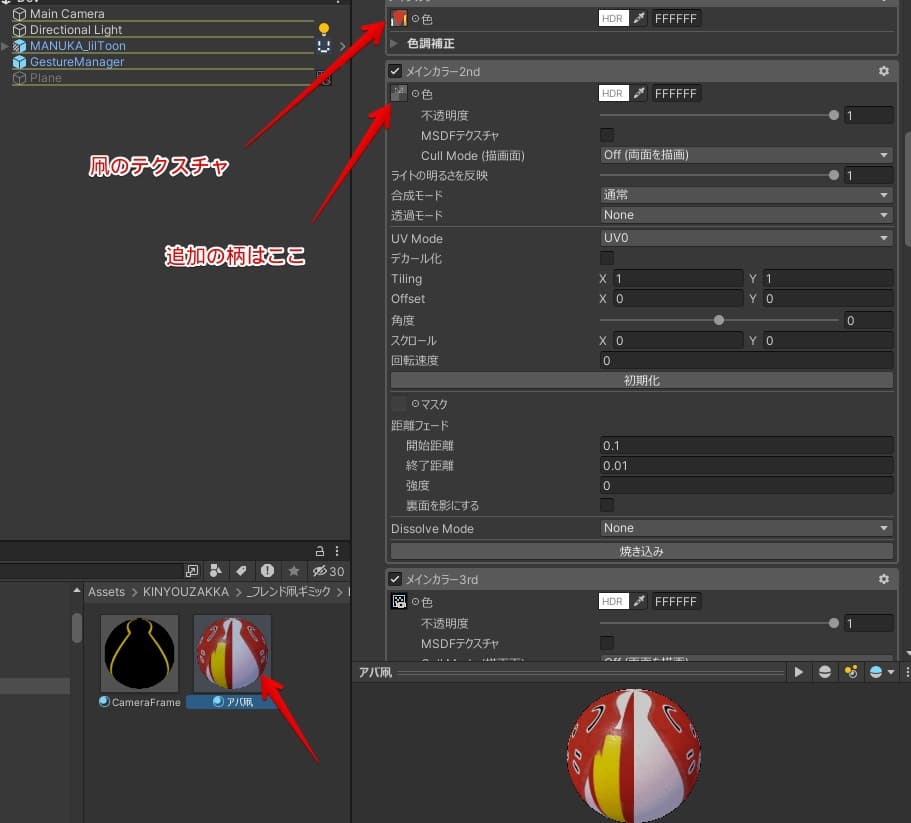Click the 不透明度 slider of メインカラー2nd

[x=719, y=116]
